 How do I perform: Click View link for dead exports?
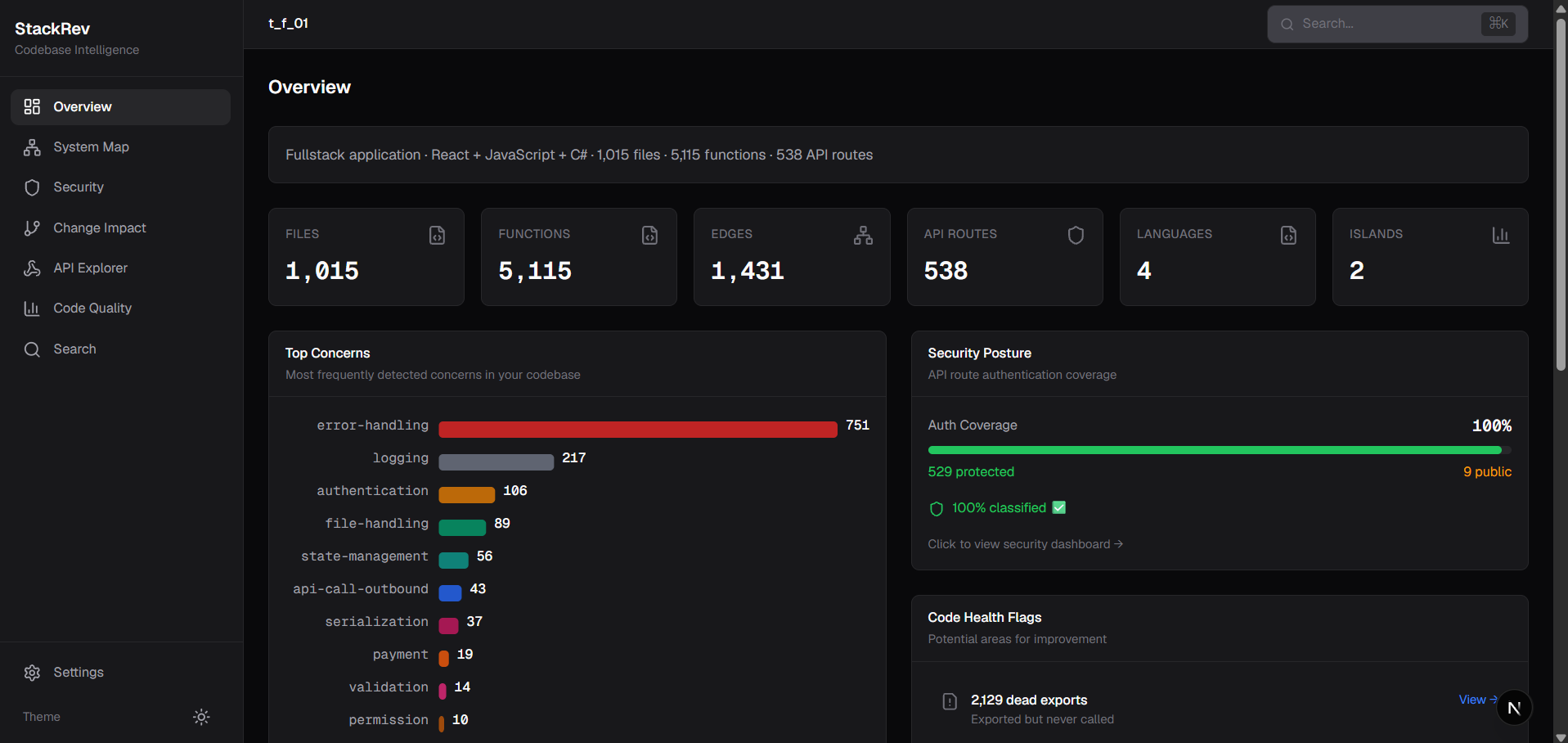[x=1478, y=700]
